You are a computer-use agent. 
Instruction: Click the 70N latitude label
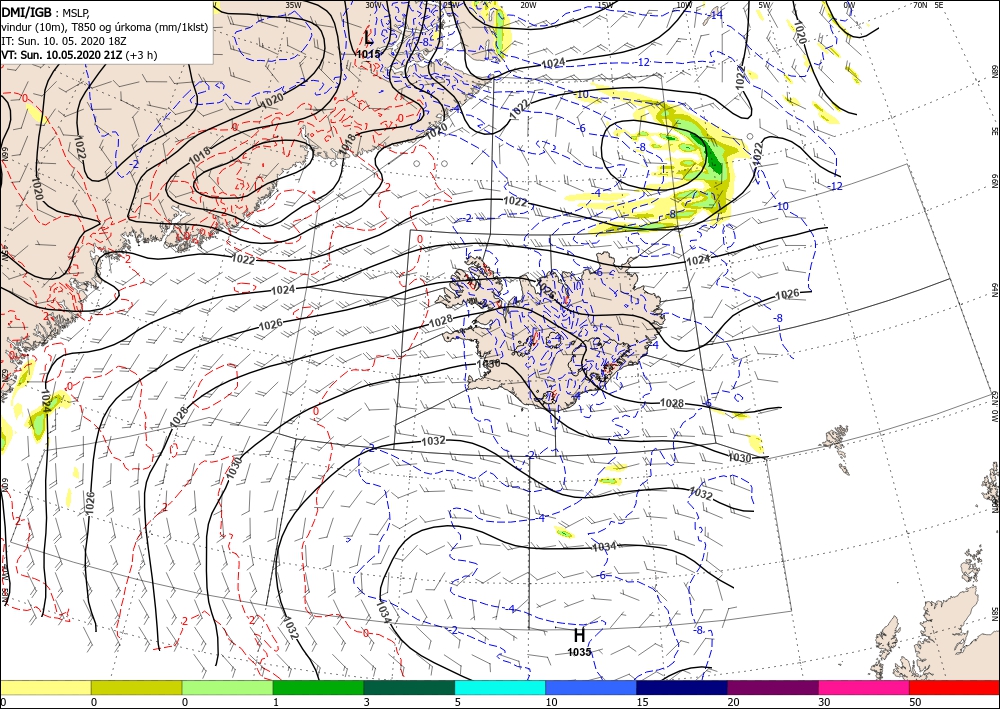(920, 5)
